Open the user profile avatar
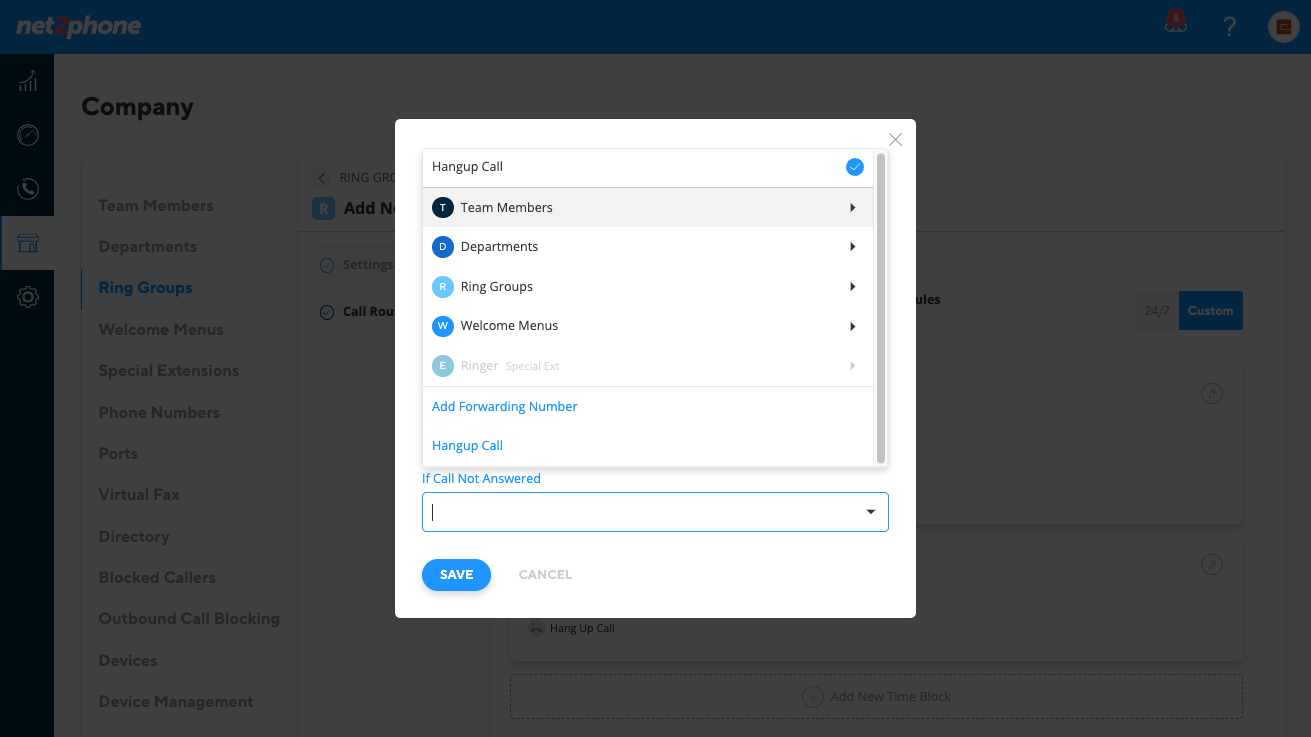1311x737 pixels. tap(1283, 27)
